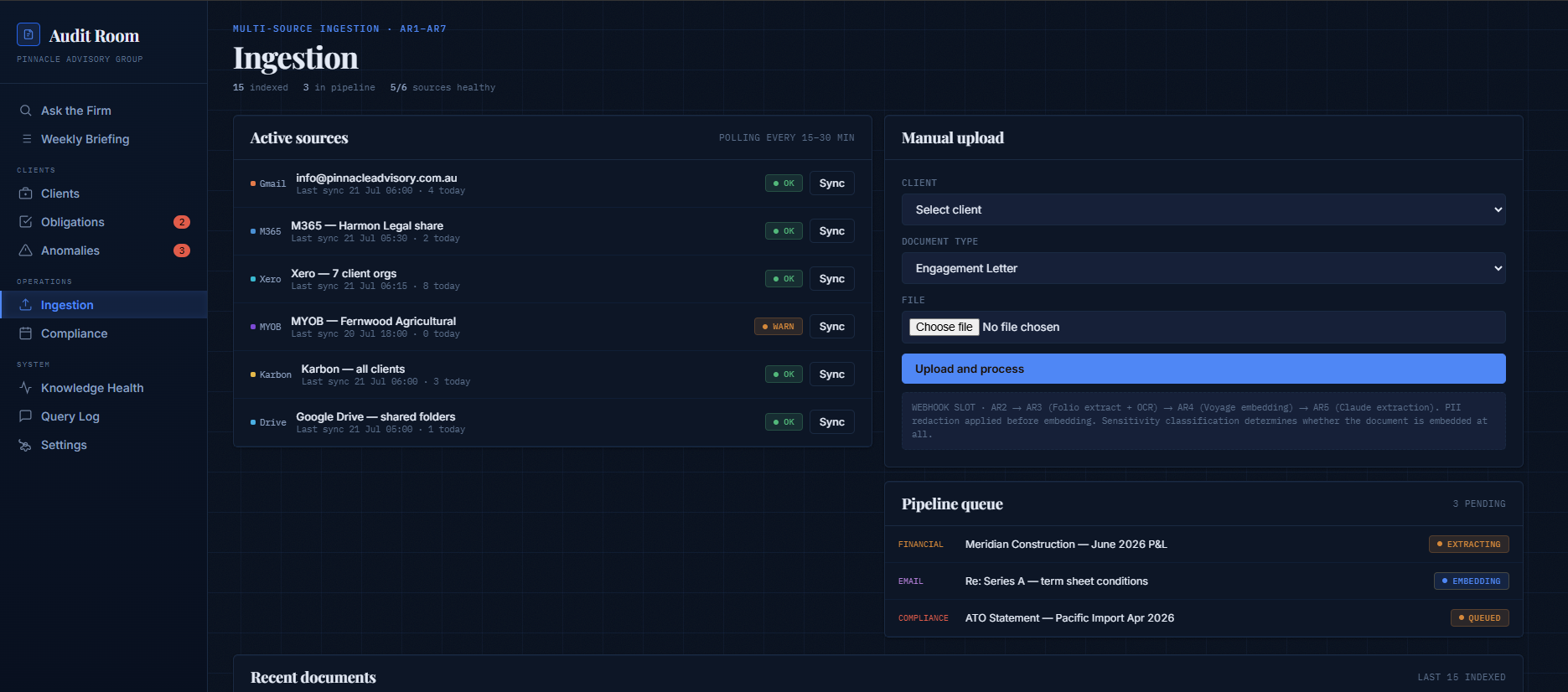Navigate to Knowledge Health
Image resolution: width=1568 pixels, height=692 pixels.
[x=104, y=388]
